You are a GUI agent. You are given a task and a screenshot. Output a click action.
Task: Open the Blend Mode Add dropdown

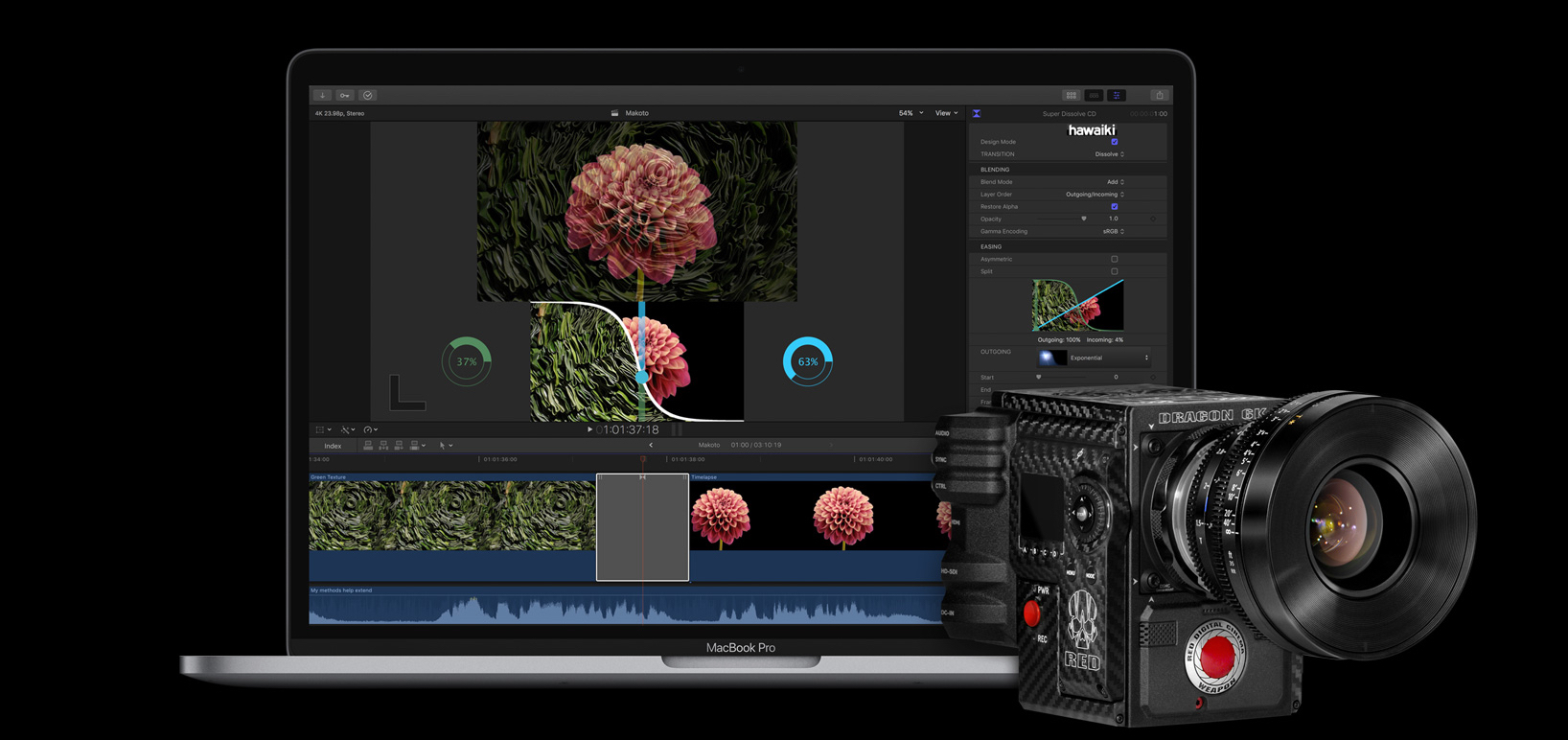[1116, 182]
